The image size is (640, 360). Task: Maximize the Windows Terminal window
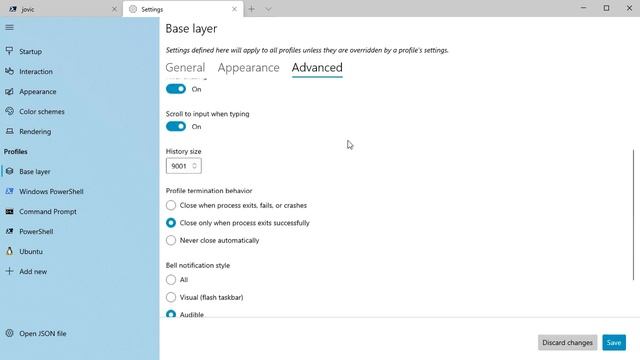607,8
